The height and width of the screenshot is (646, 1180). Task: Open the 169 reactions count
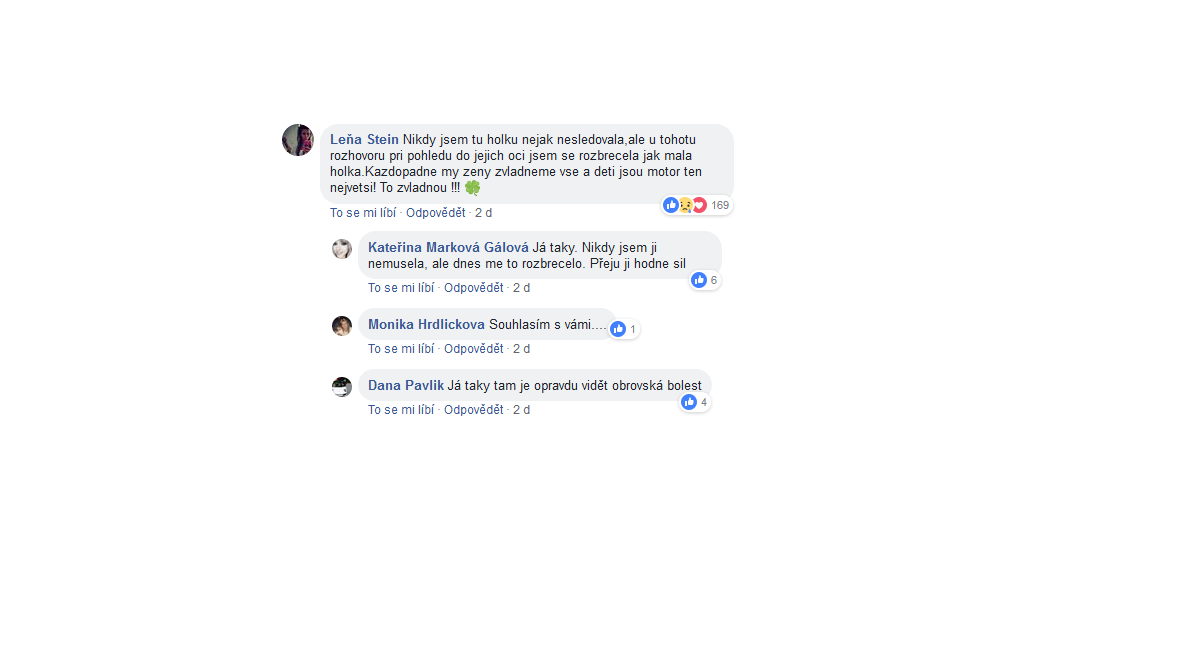coord(720,205)
